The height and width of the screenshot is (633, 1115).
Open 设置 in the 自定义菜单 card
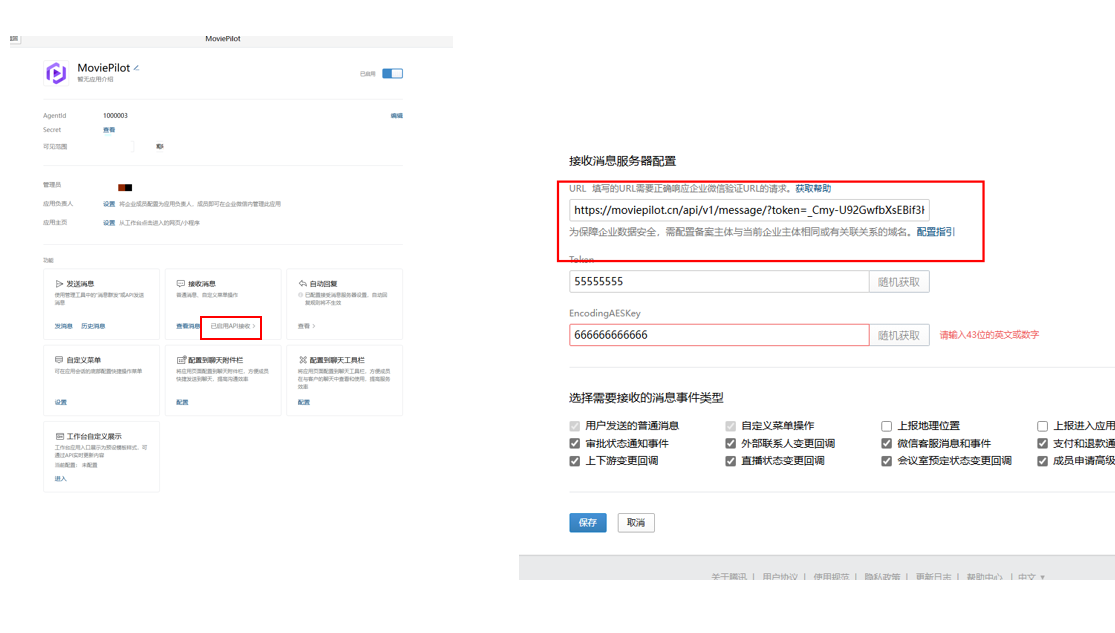pyautogui.click(x=60, y=403)
